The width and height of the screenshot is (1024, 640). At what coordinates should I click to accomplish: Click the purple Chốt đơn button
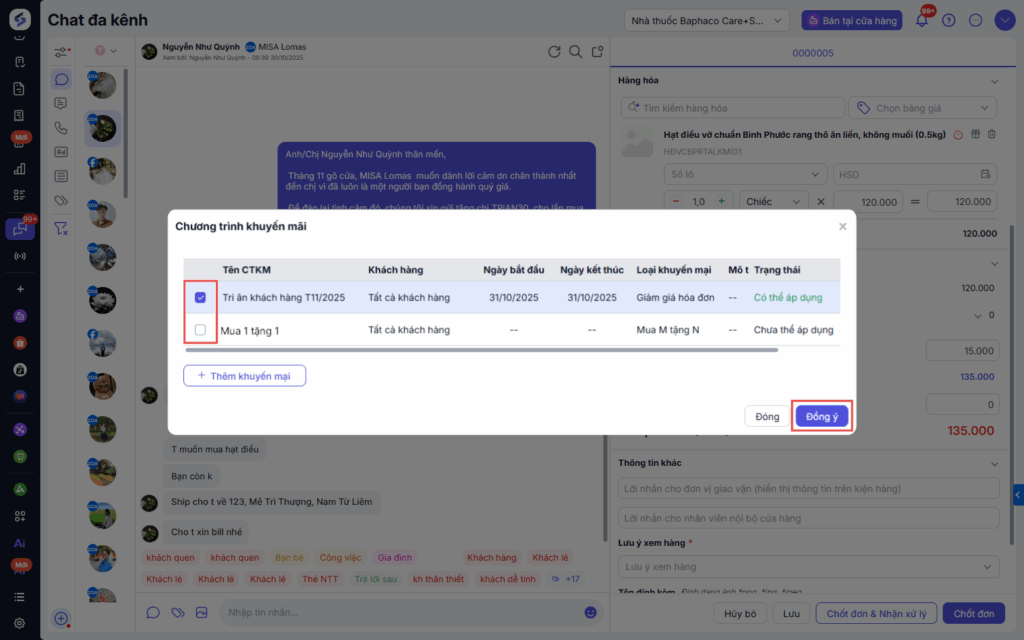click(974, 613)
